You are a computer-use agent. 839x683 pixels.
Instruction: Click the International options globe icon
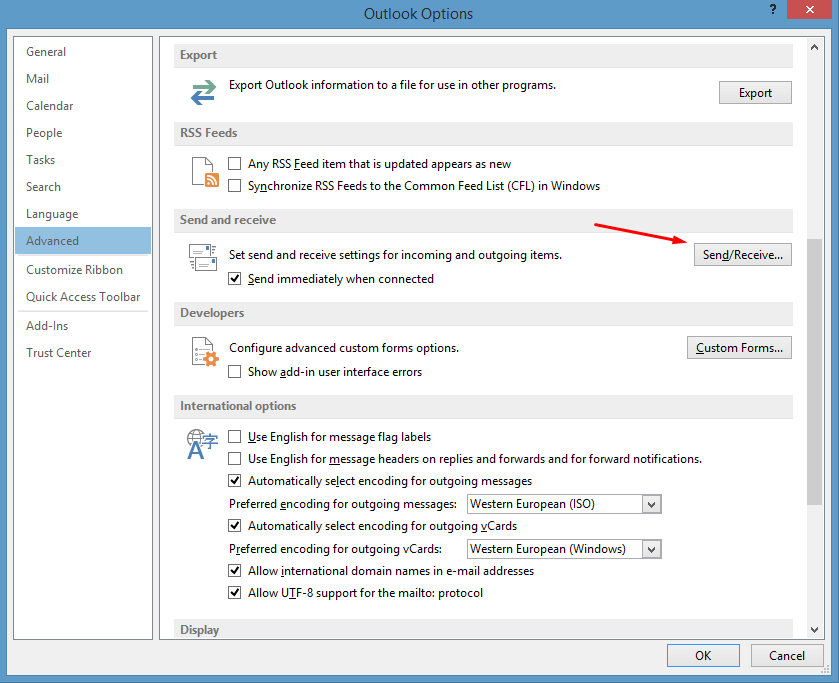(x=202, y=444)
